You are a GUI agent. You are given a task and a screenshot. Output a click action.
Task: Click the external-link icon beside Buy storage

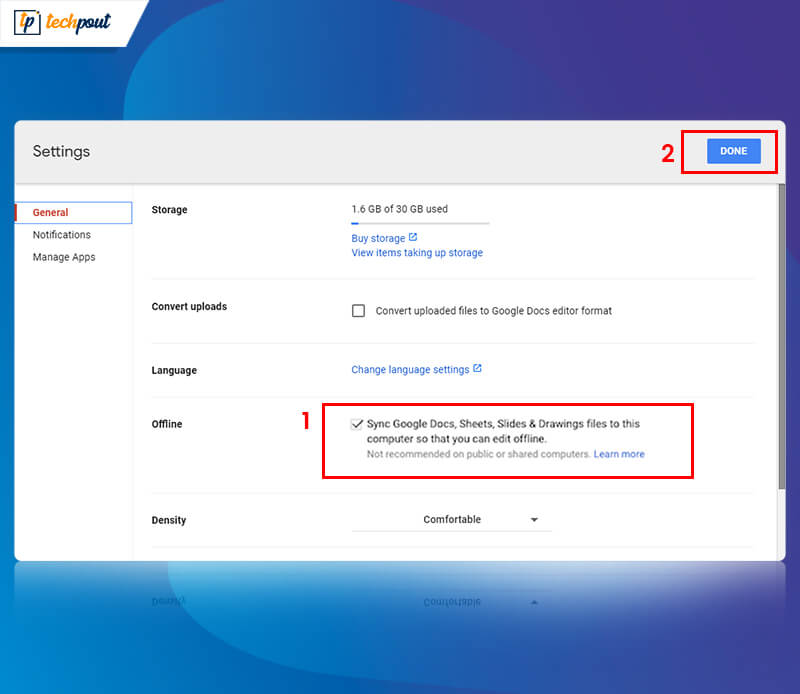click(413, 237)
